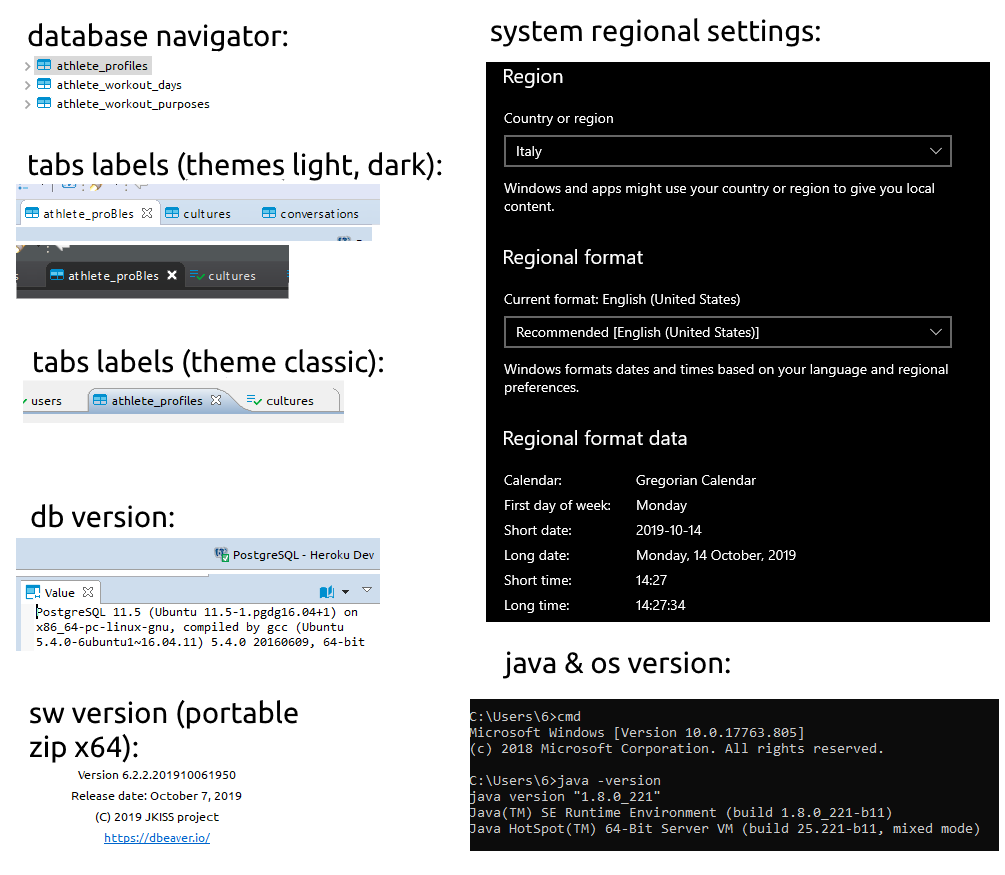The height and width of the screenshot is (875, 1005).
Task: Open the Recommended [English (United States)] format dropdown
Action: [x=727, y=332]
